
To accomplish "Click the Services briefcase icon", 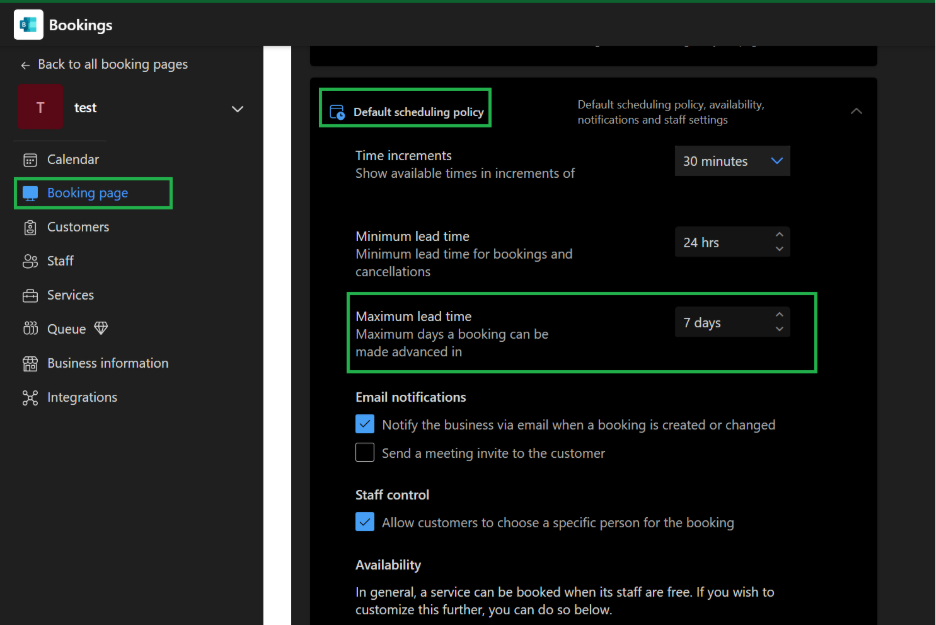I will pyautogui.click(x=30, y=295).
